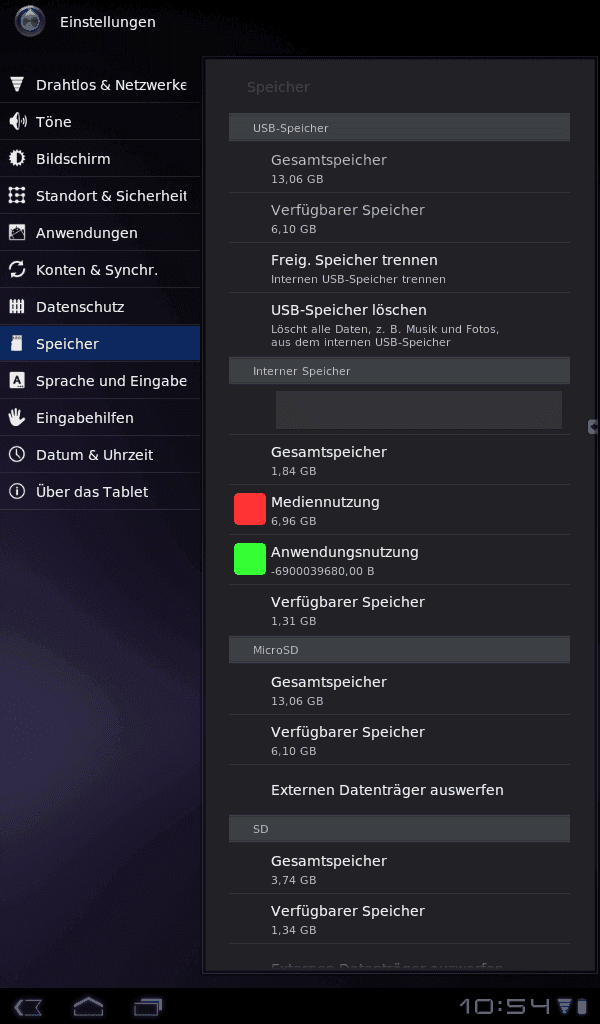Tap USB-Speicher löschen option
600x1024 pixels.
click(x=399, y=325)
